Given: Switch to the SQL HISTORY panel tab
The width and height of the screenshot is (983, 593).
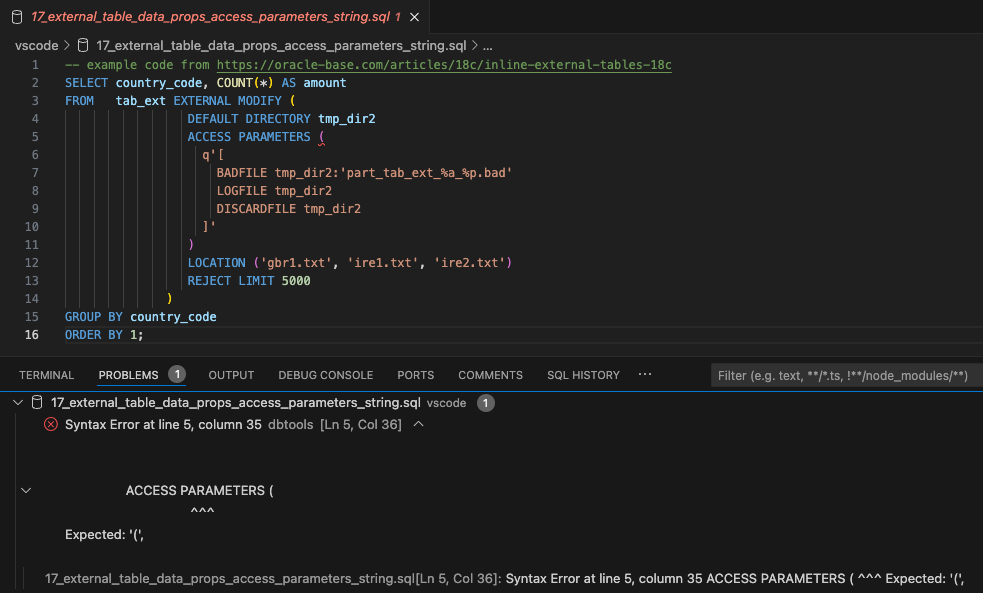Looking at the screenshot, I should [583, 375].
